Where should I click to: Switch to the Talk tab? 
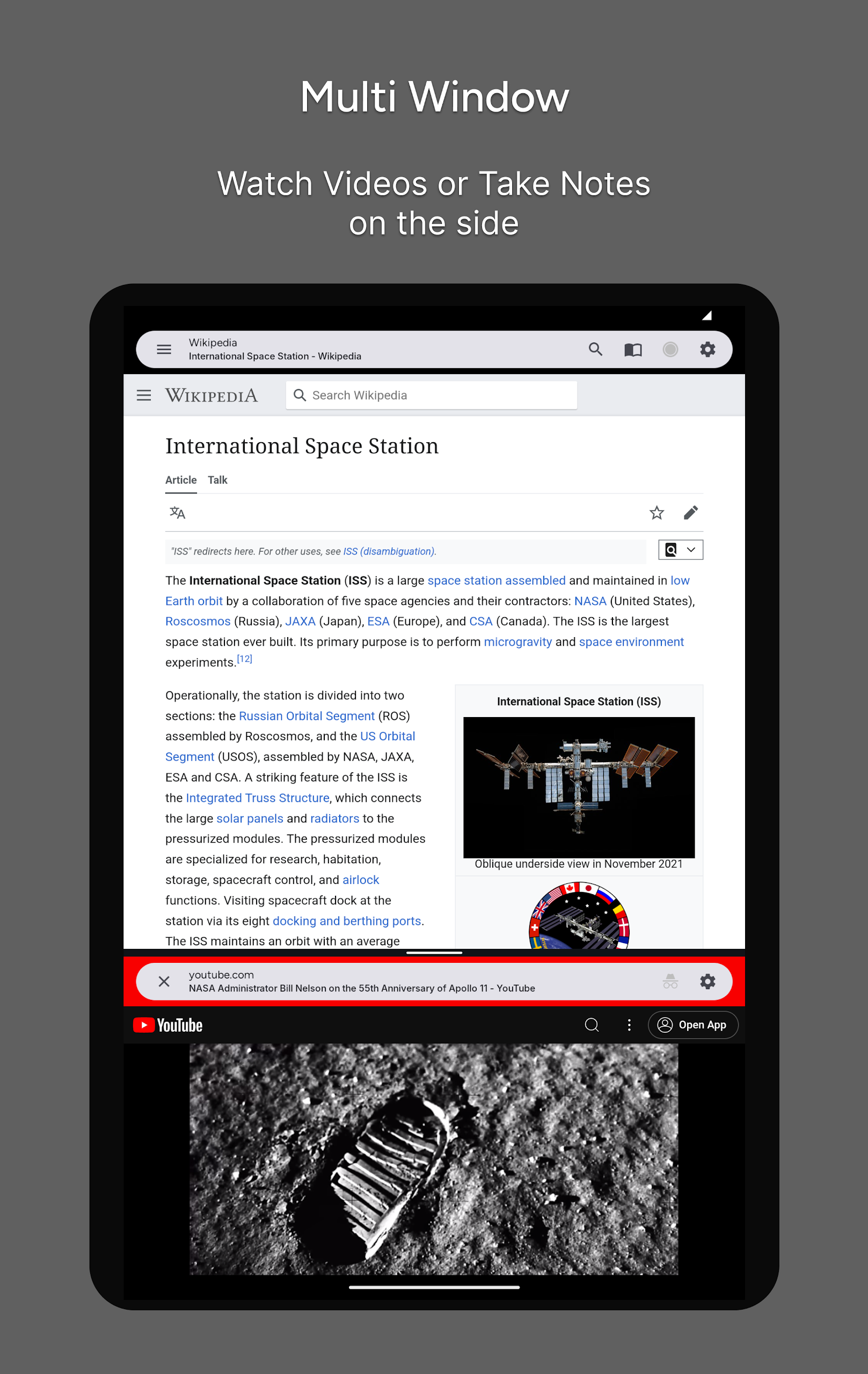point(217,480)
